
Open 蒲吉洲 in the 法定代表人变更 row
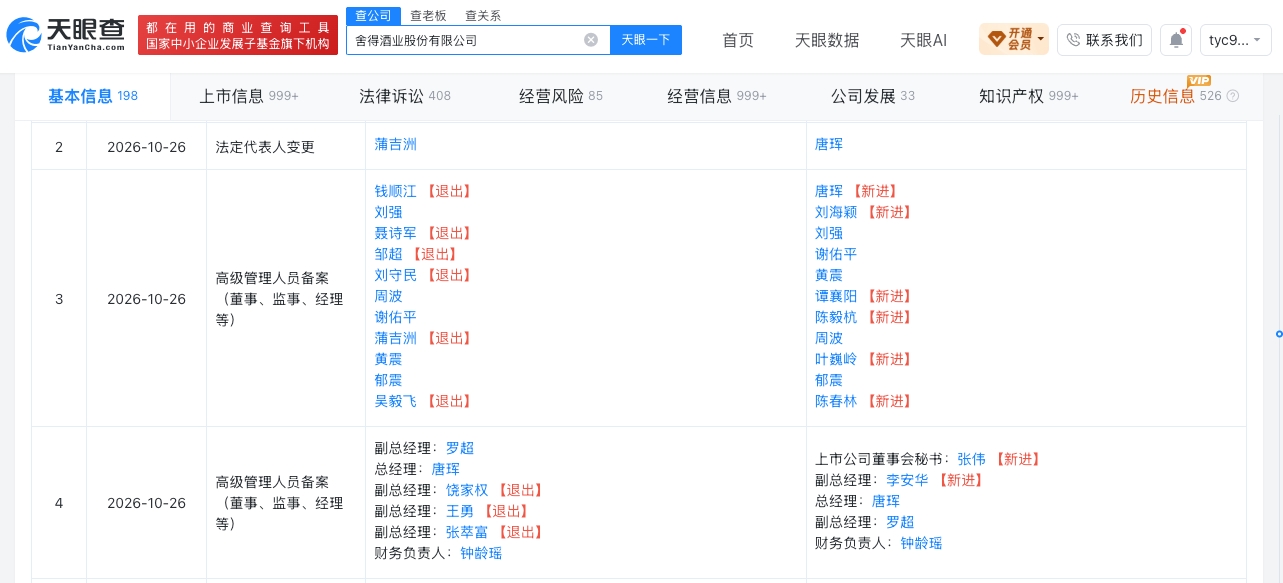point(396,144)
